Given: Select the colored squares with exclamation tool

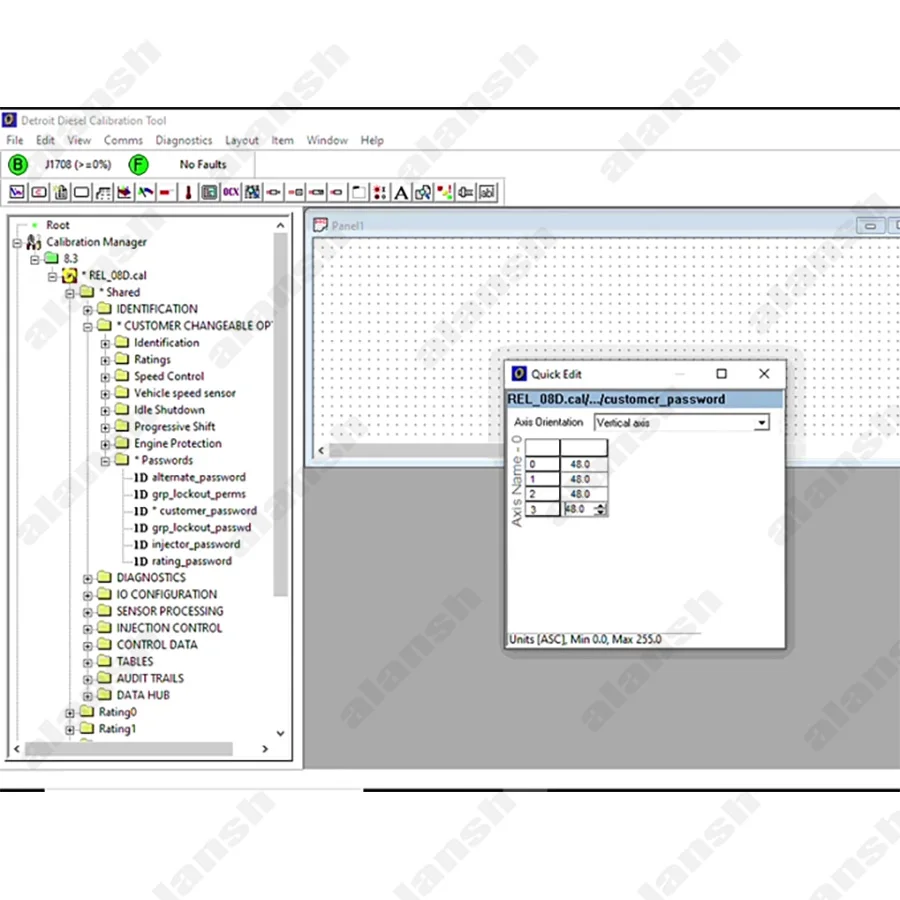Looking at the screenshot, I should click(444, 192).
